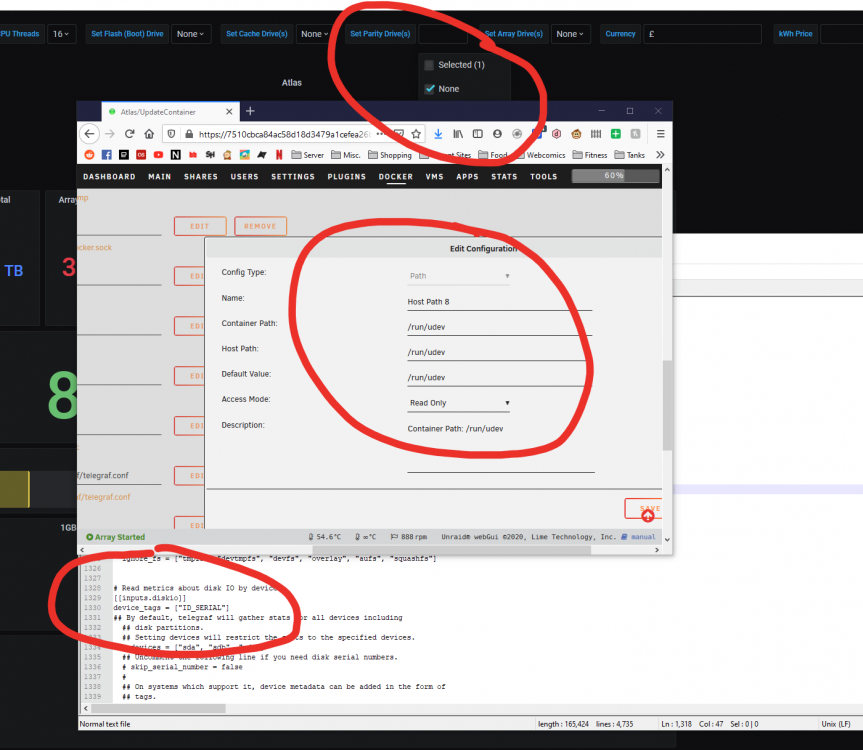
Task: Click the REMOVE button
Action: (260, 226)
